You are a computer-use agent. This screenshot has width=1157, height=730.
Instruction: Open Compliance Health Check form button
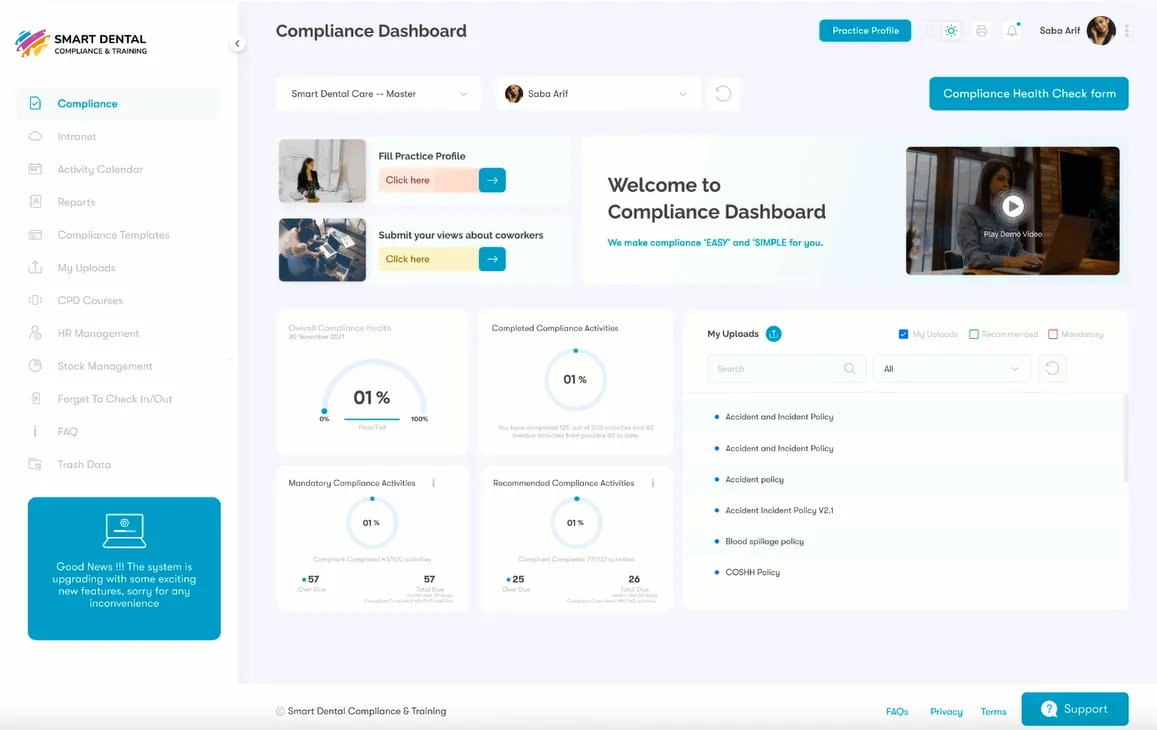click(1029, 94)
